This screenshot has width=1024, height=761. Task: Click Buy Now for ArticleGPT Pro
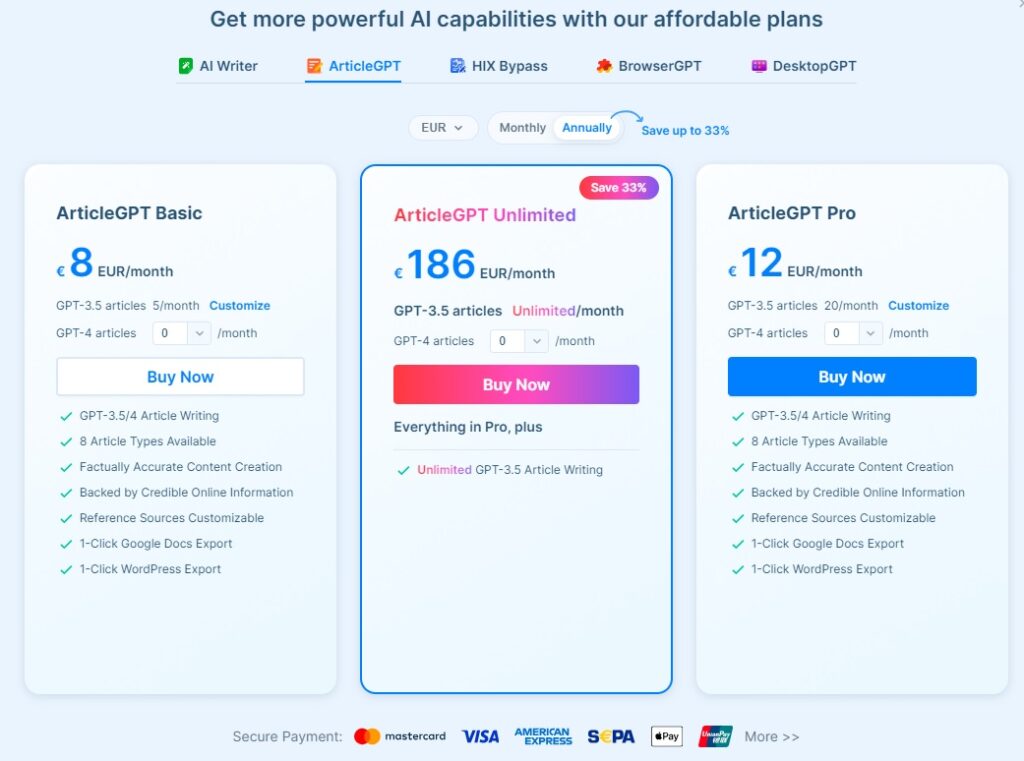point(852,377)
